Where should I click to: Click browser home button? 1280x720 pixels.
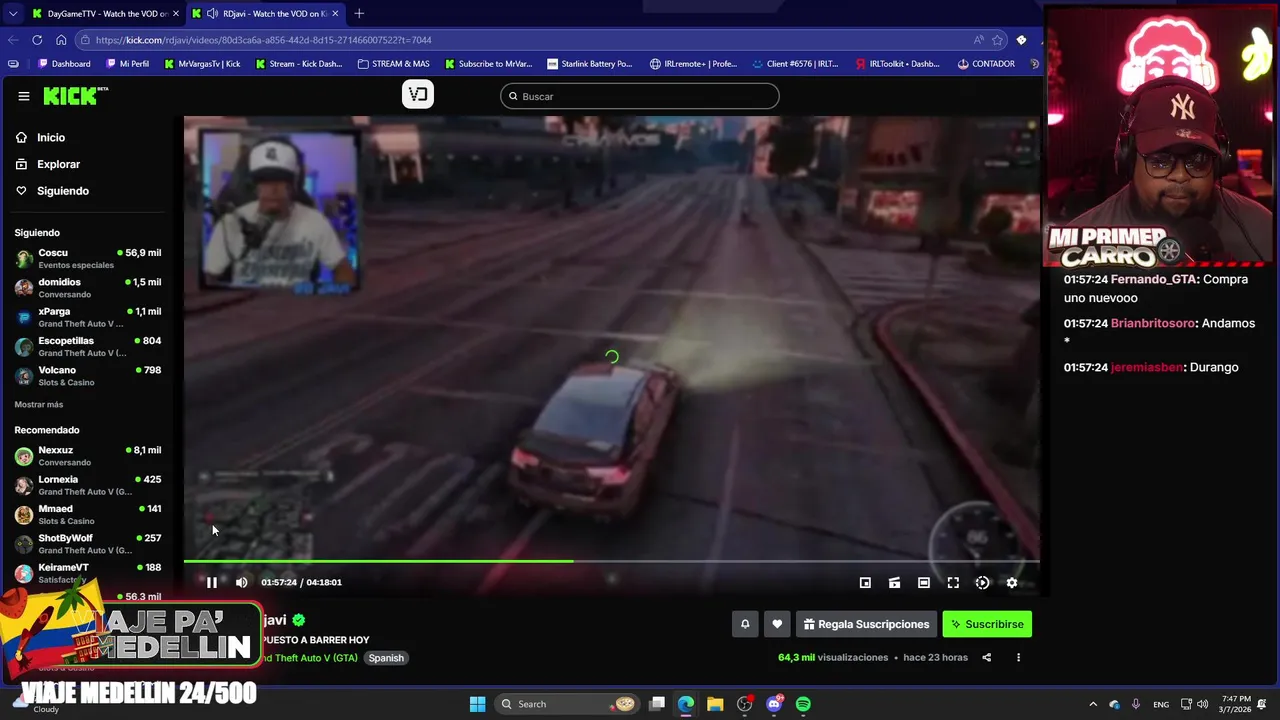click(x=61, y=40)
